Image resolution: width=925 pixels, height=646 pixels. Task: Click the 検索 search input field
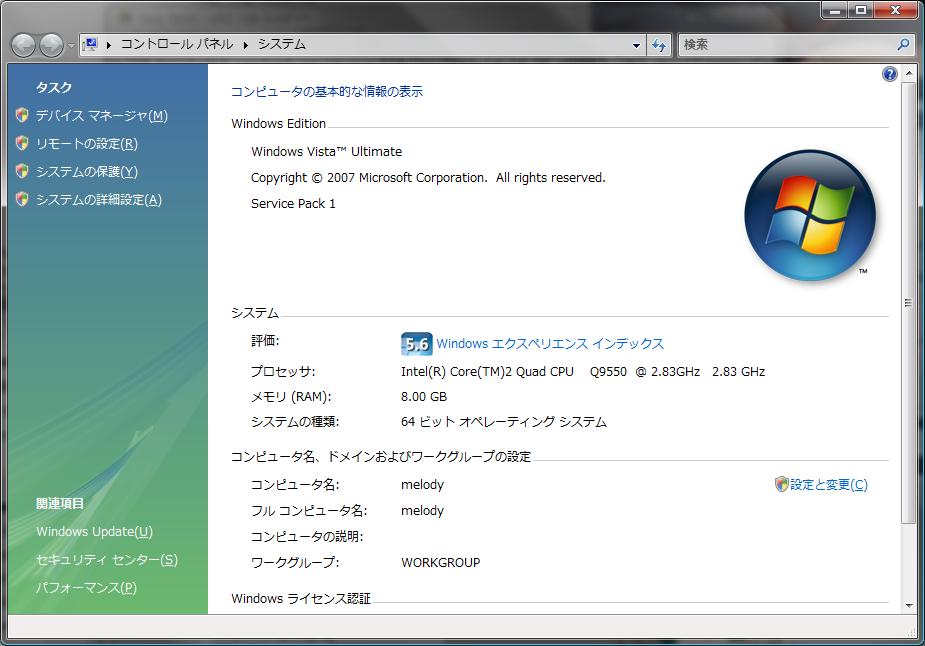coord(787,44)
